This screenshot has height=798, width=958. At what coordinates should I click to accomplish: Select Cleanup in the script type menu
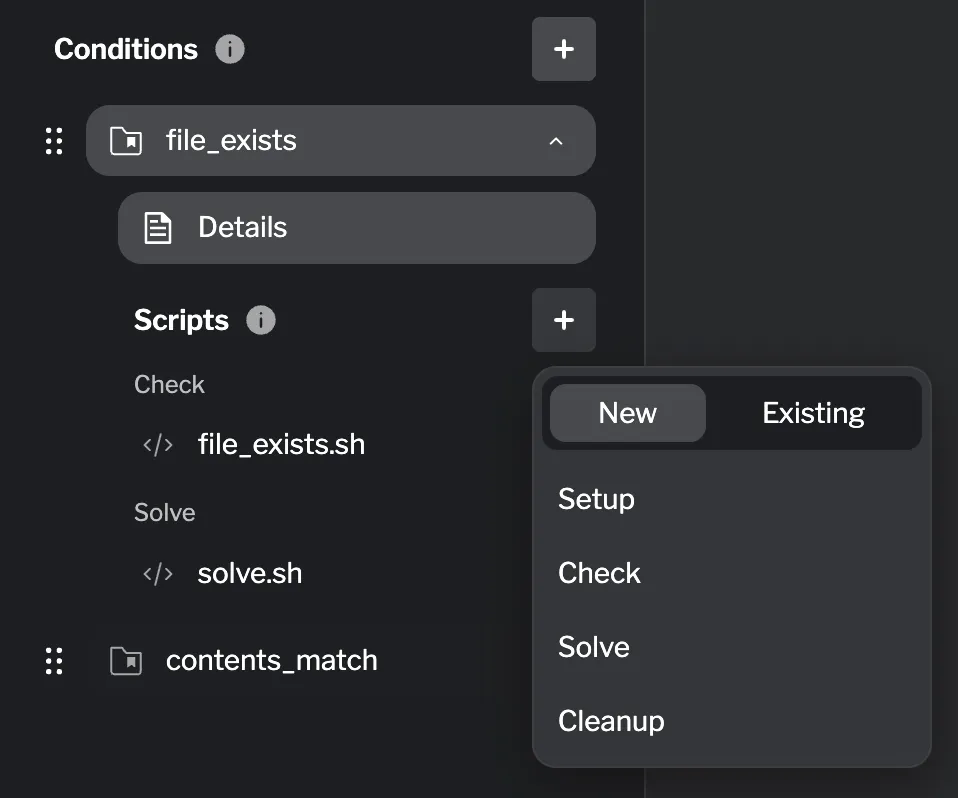[611, 720]
